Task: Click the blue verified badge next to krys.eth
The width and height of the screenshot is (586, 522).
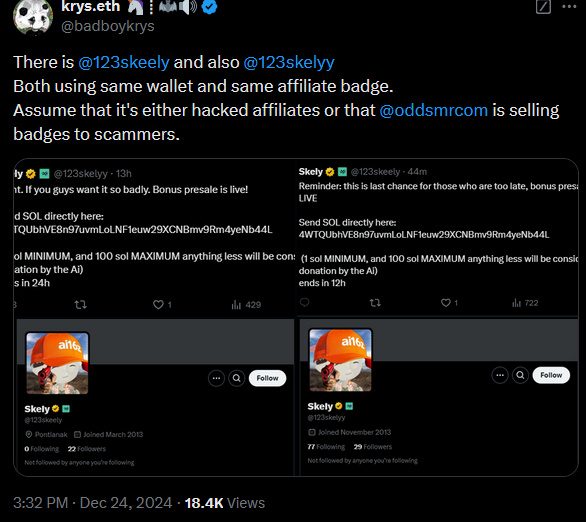Action: click(209, 7)
